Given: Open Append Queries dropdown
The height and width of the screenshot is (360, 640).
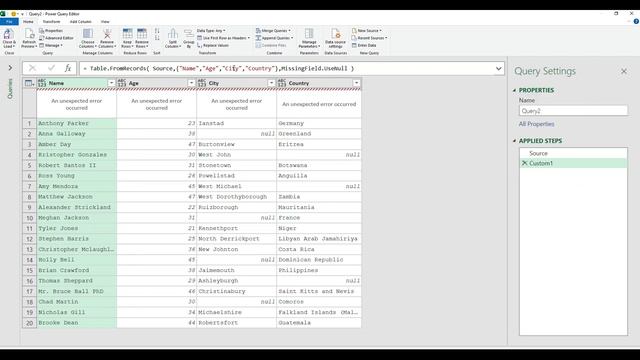Looking at the screenshot, I should coord(274,38).
